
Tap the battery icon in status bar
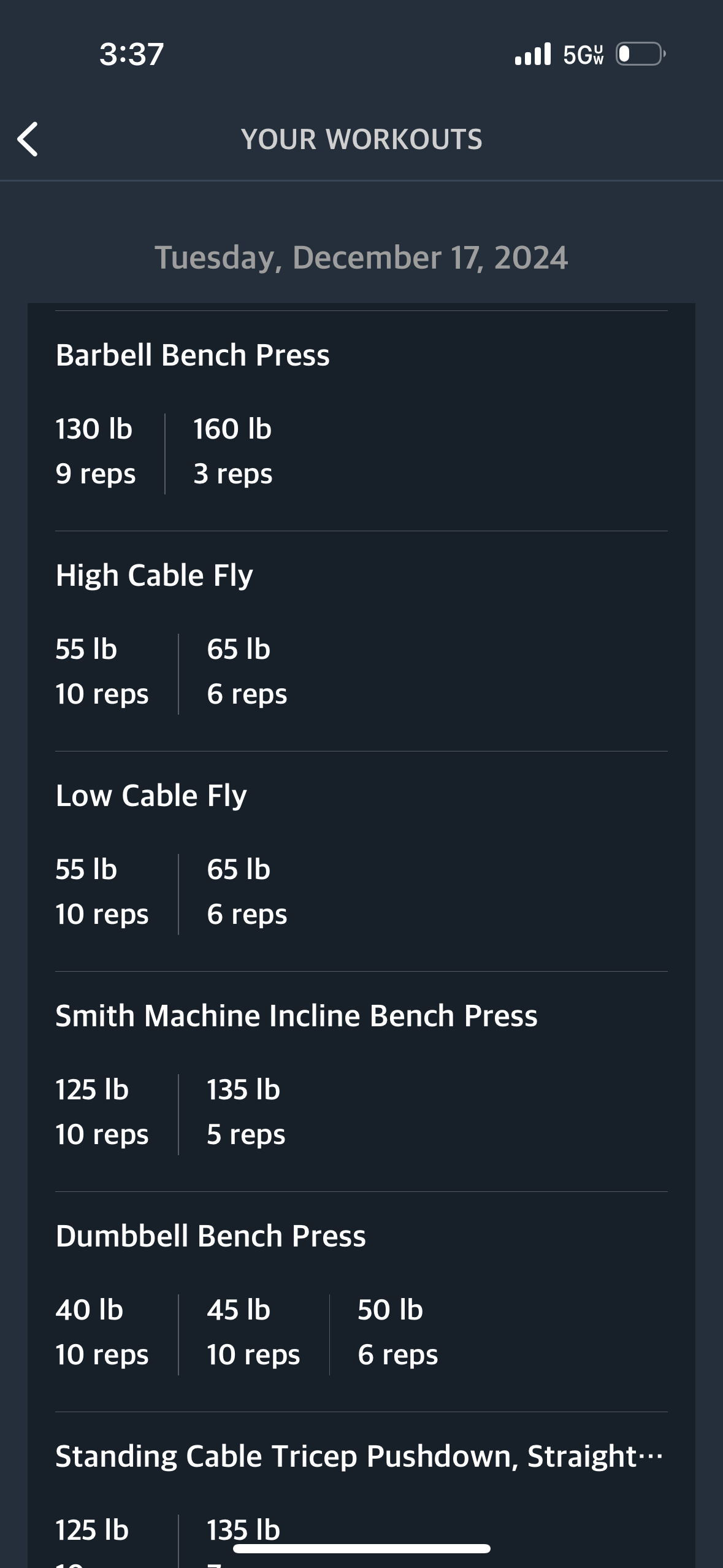[641, 54]
